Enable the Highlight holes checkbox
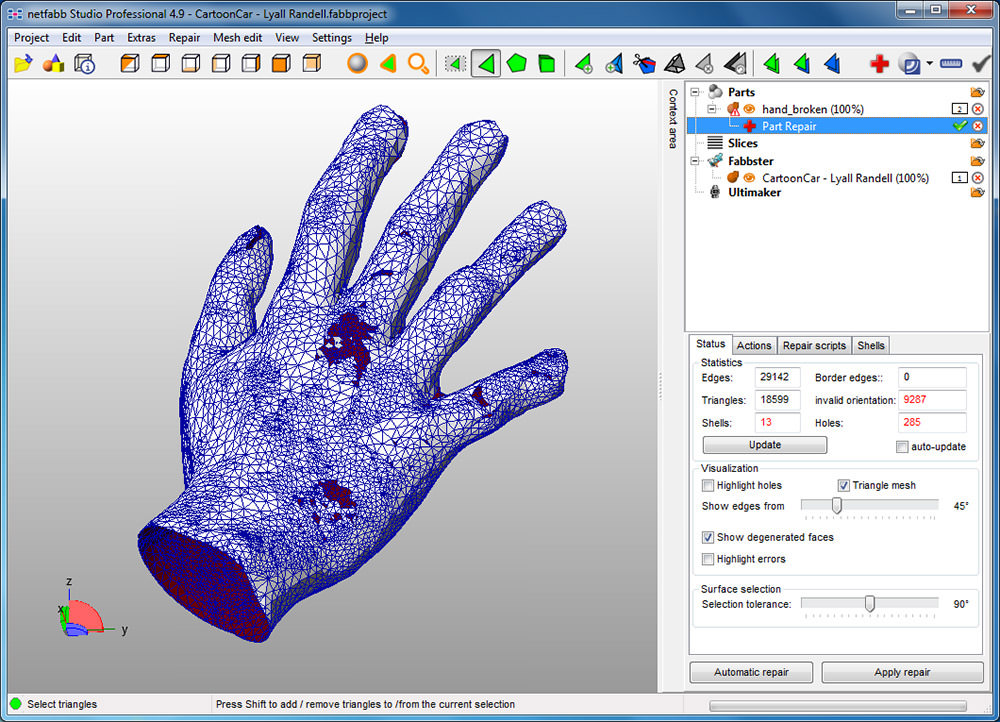Viewport: 1000px width, 722px height. [x=708, y=485]
